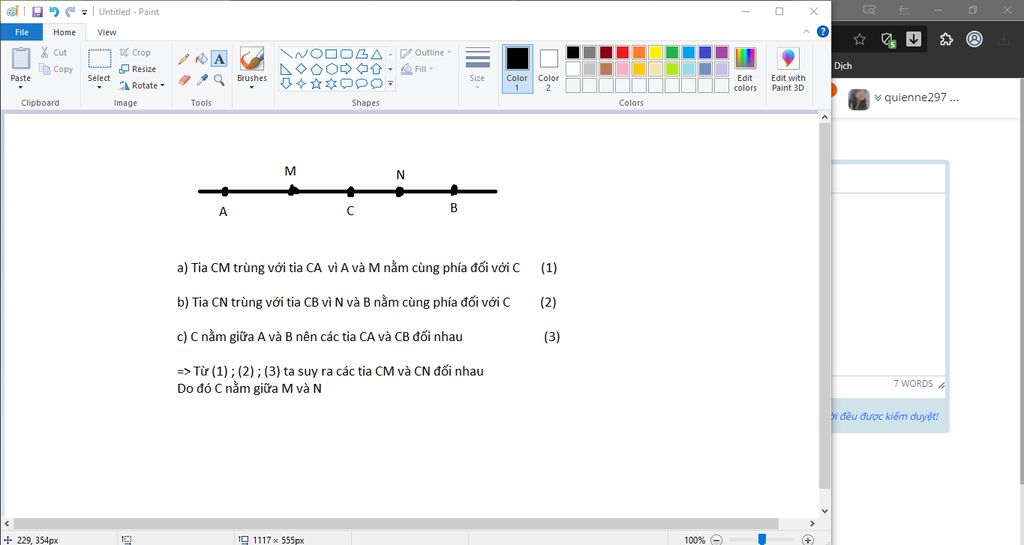Pick the Line shape
Screen dimensions: 1024x545
click(x=286, y=54)
